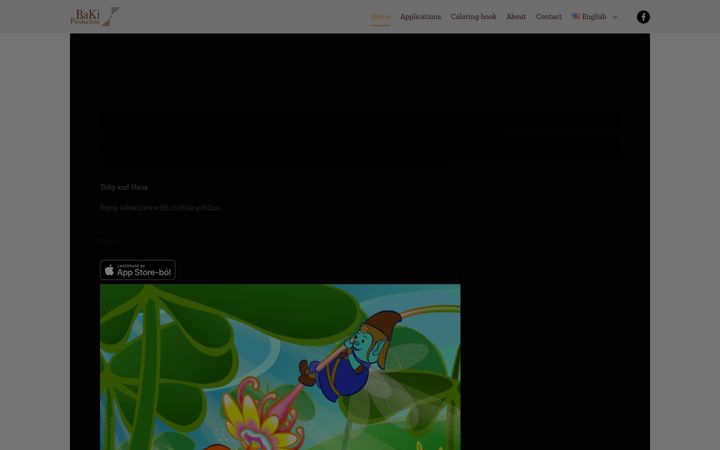720x450 pixels.
Task: Go to the Home menu item
Action: [380, 17]
